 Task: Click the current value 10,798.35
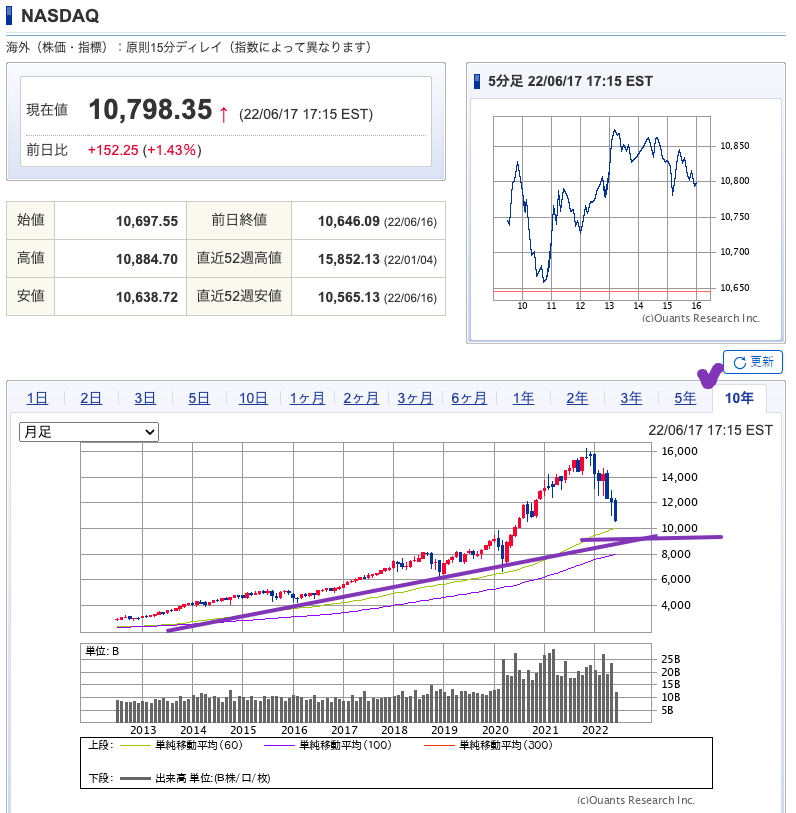[x=150, y=109]
